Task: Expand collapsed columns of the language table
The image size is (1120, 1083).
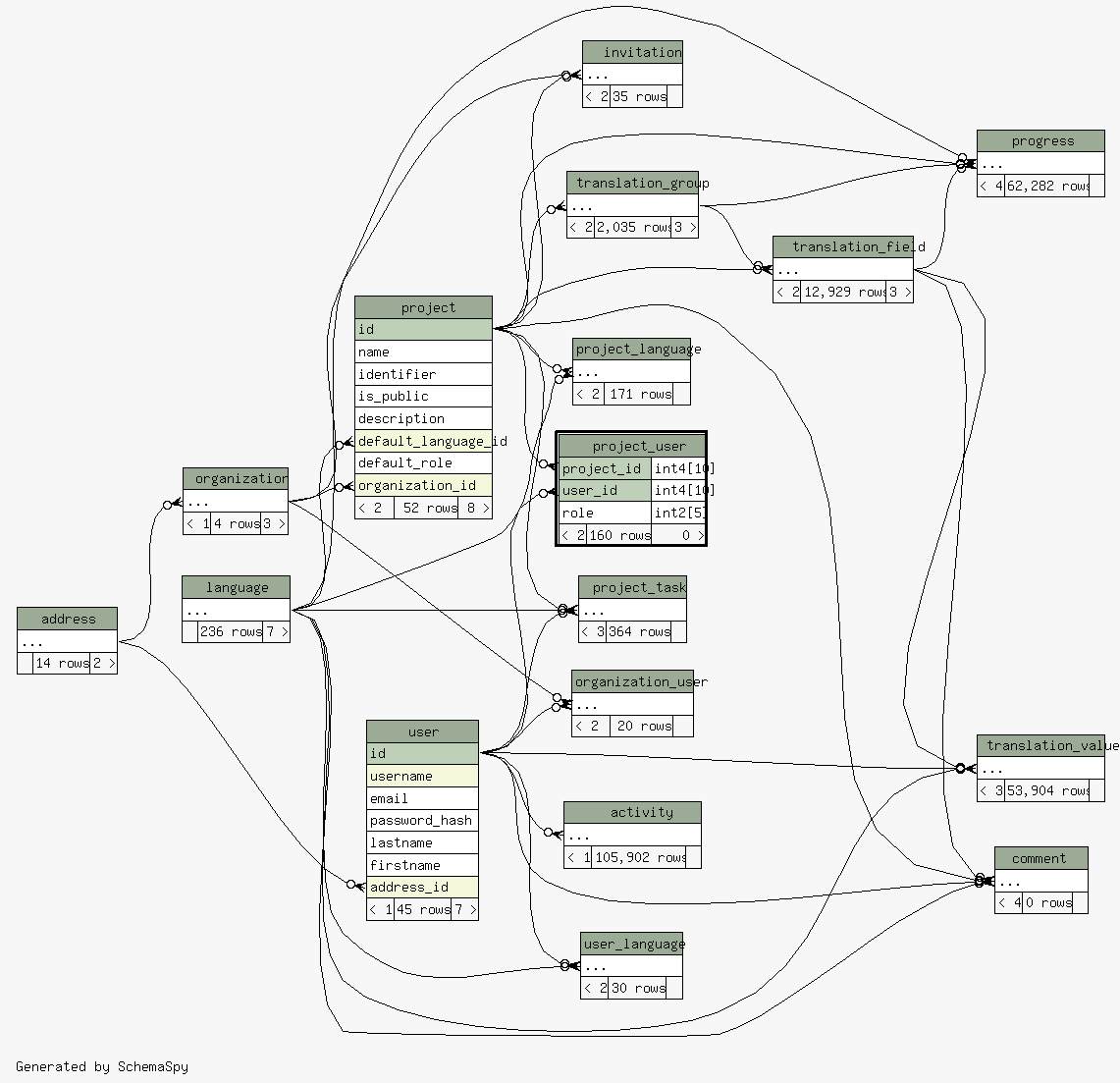Action: coord(236,610)
